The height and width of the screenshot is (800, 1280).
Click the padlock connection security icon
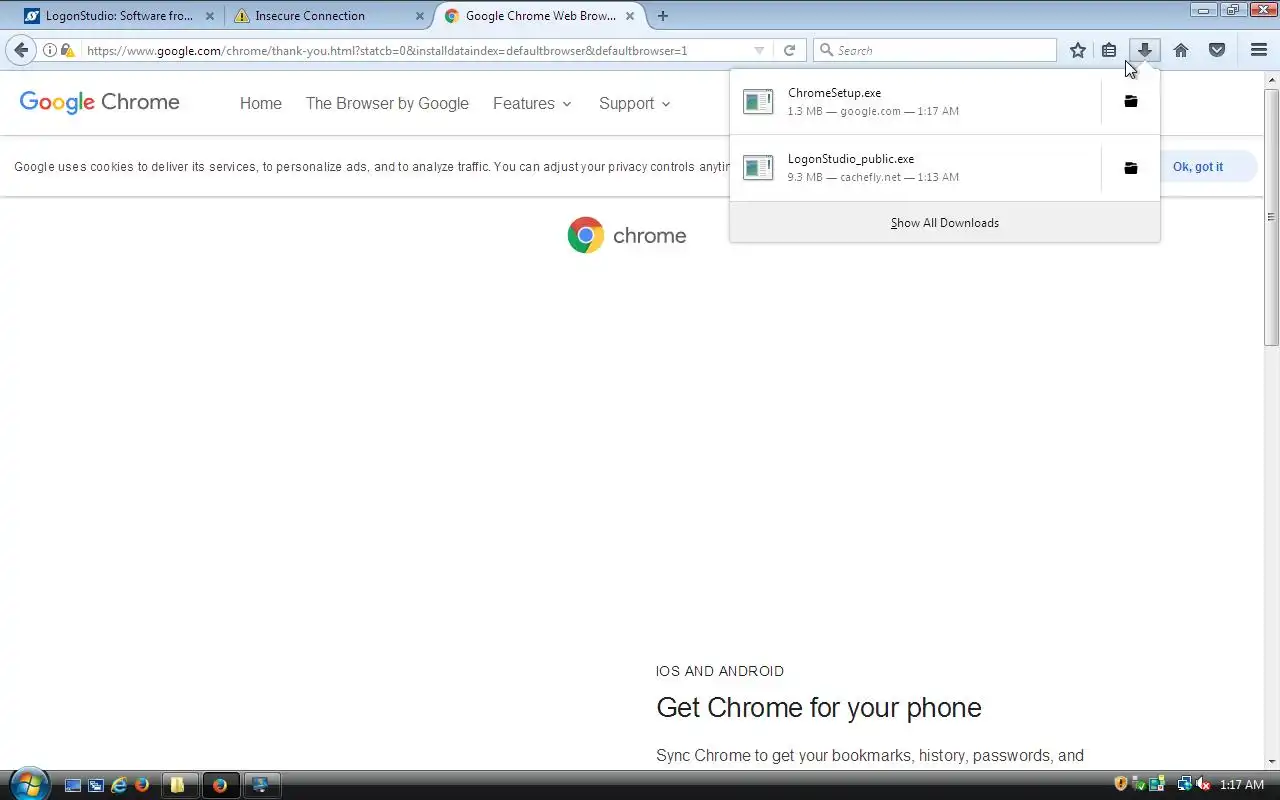67,50
